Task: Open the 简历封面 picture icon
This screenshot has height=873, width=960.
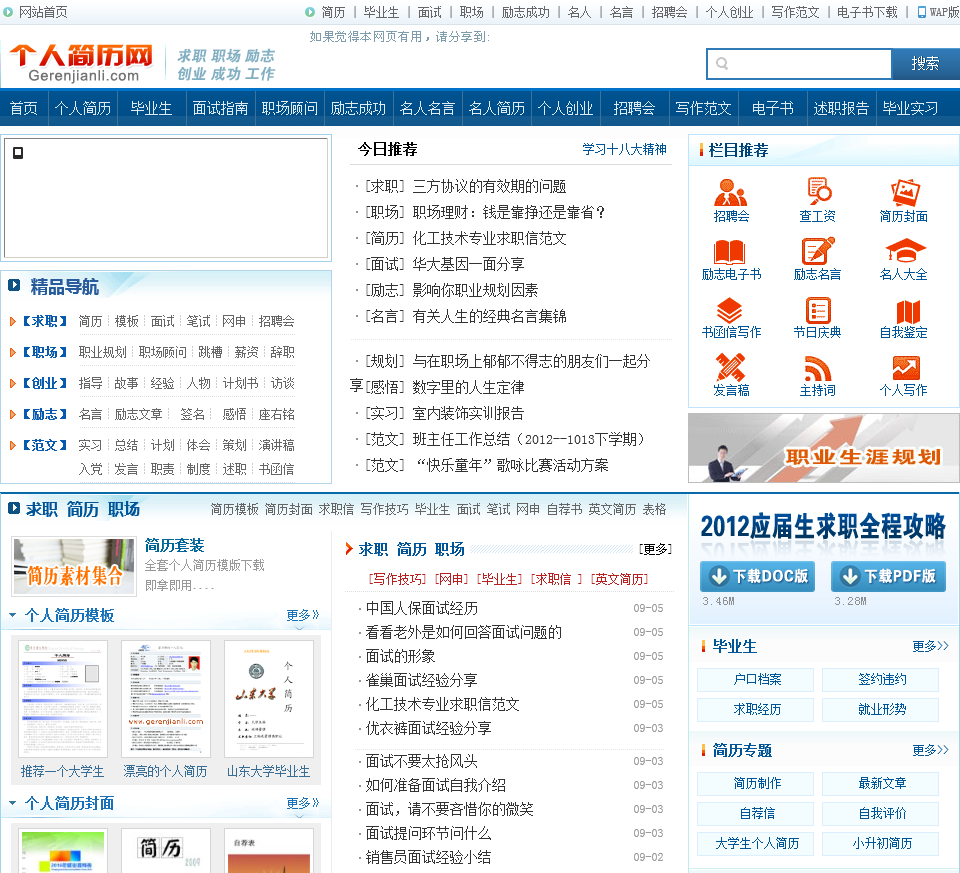Action: pyautogui.click(x=904, y=192)
